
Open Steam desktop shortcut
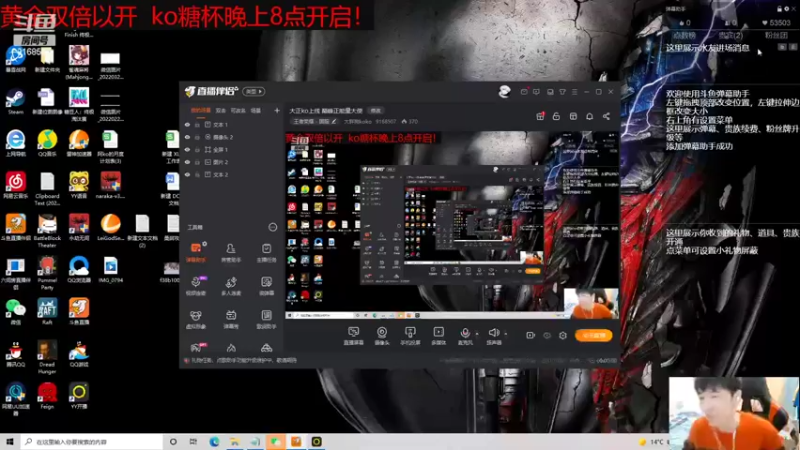(15, 102)
